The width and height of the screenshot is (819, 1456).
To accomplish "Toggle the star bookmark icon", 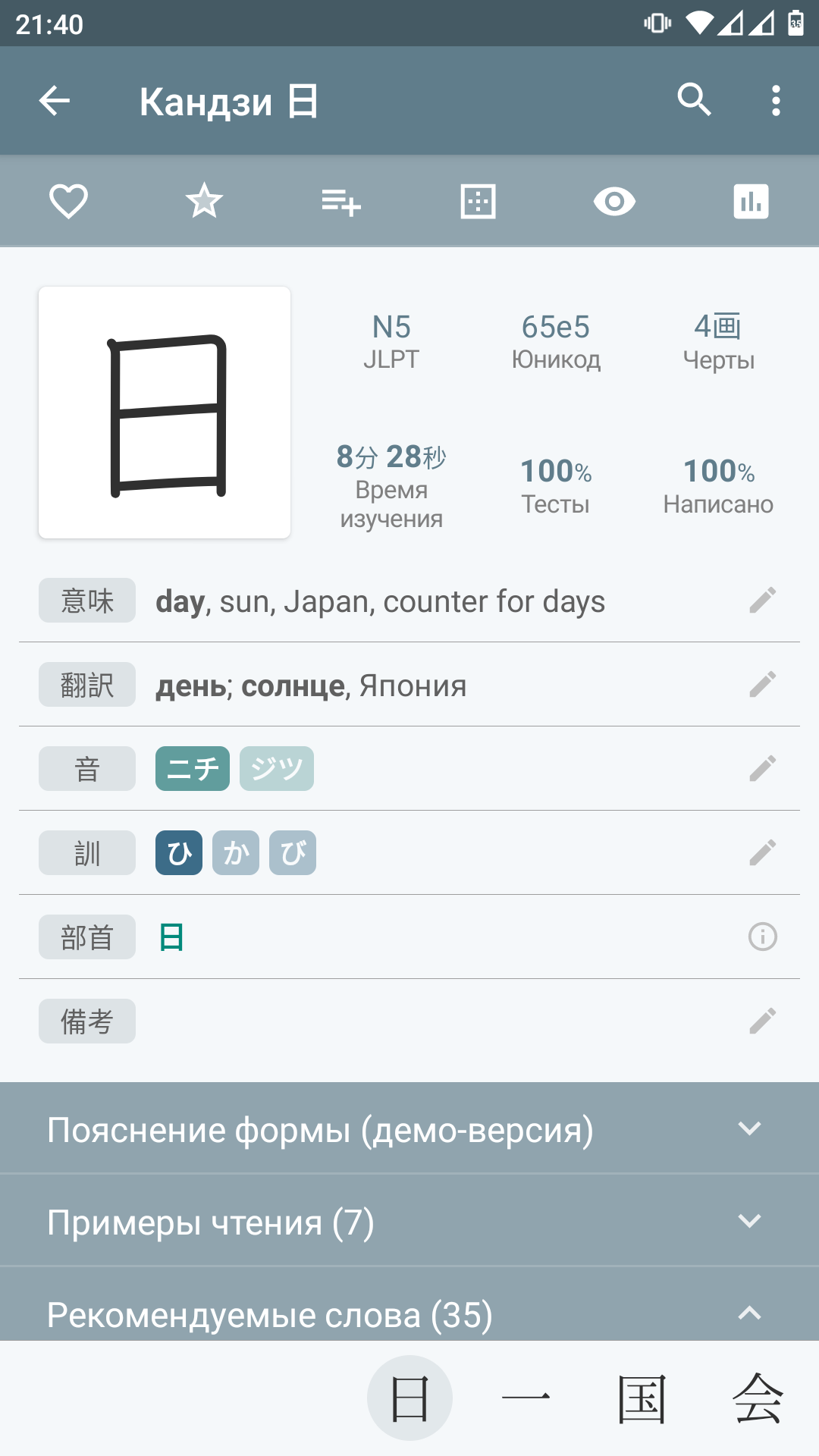I will (x=204, y=202).
